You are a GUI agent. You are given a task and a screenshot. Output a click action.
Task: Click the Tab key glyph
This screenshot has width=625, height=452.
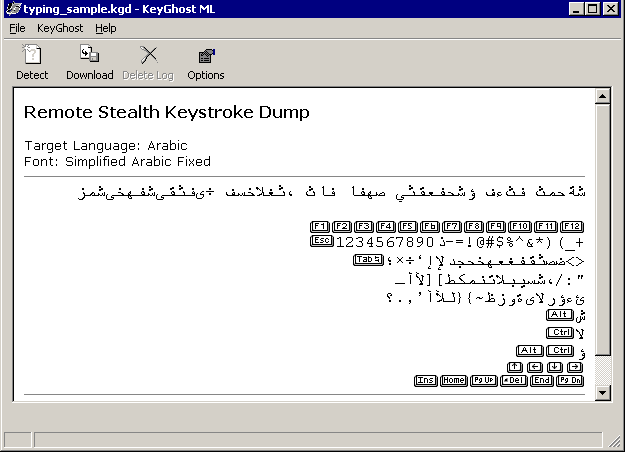(x=369, y=260)
